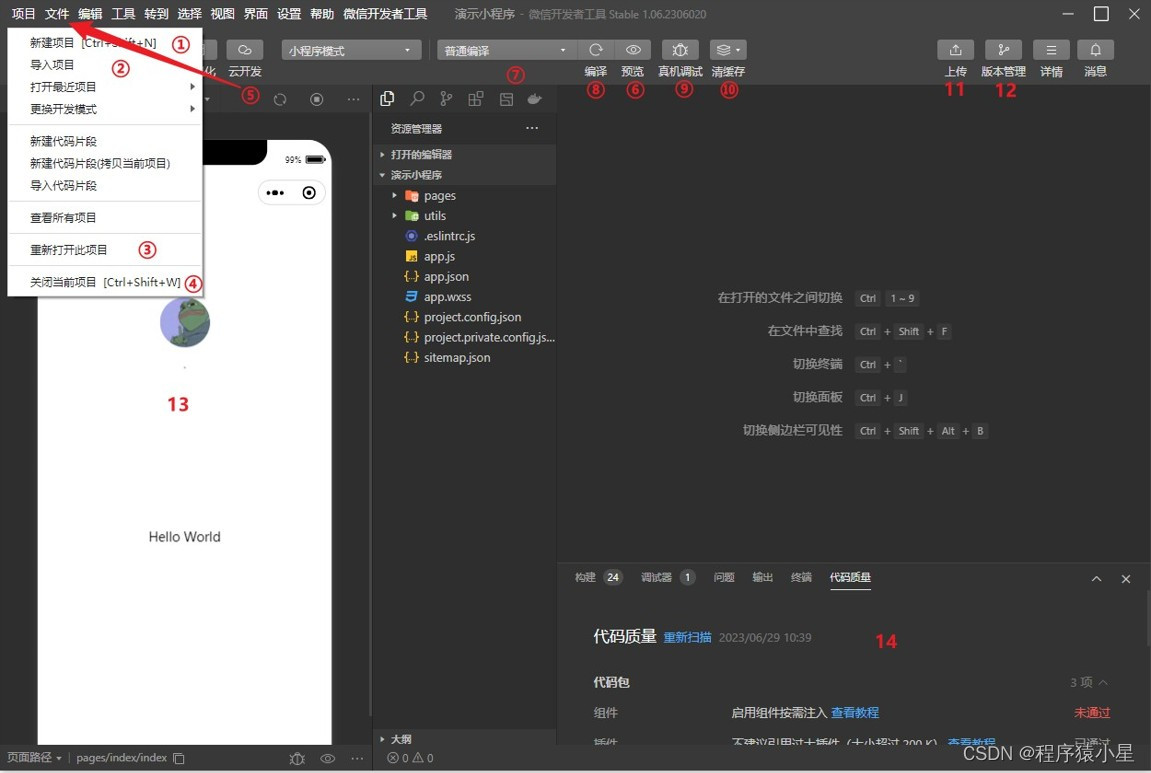Open resource manager more options dots
The image size is (1151, 773).
532,128
